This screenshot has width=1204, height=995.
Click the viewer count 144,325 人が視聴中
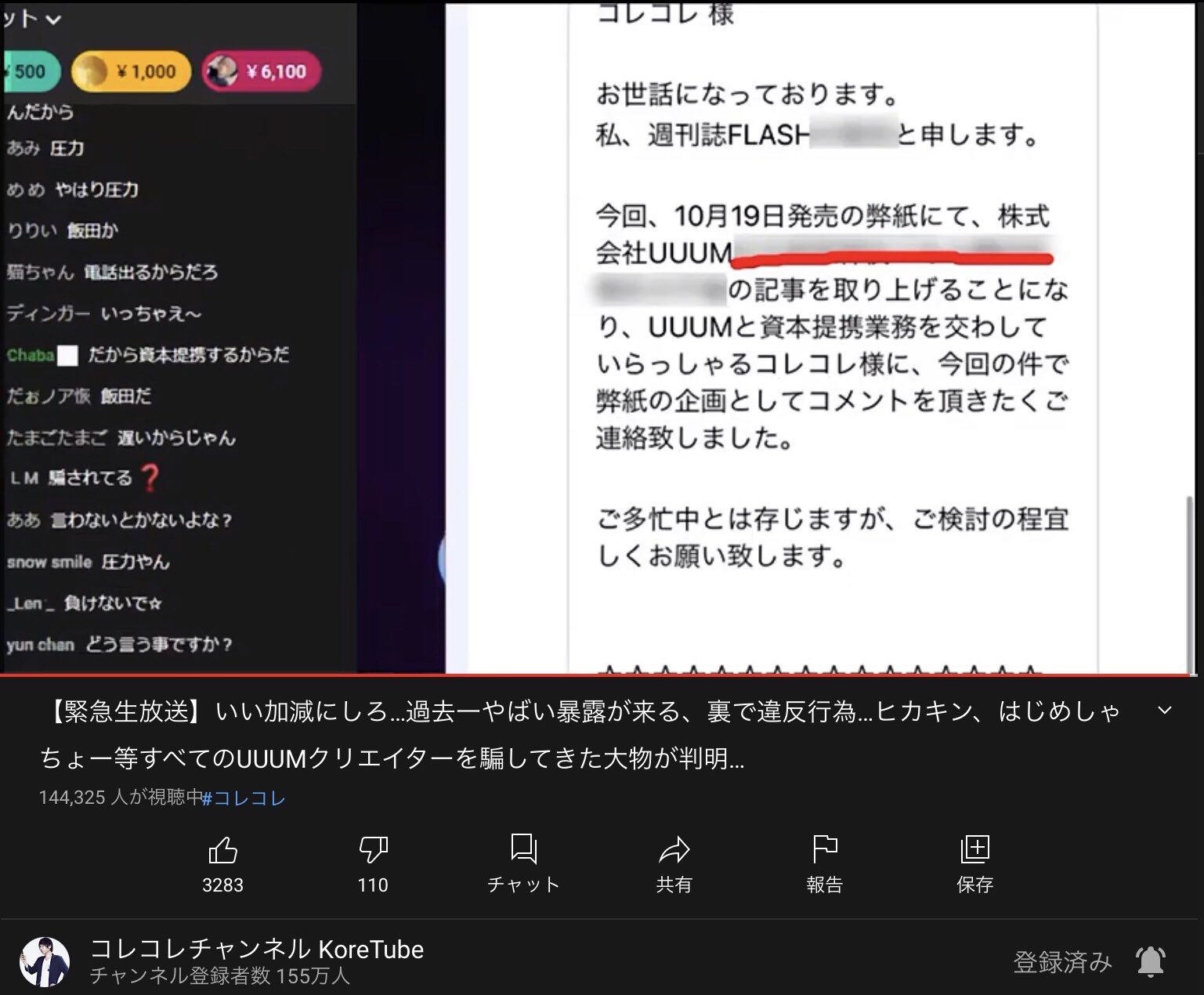pyautogui.click(x=121, y=798)
